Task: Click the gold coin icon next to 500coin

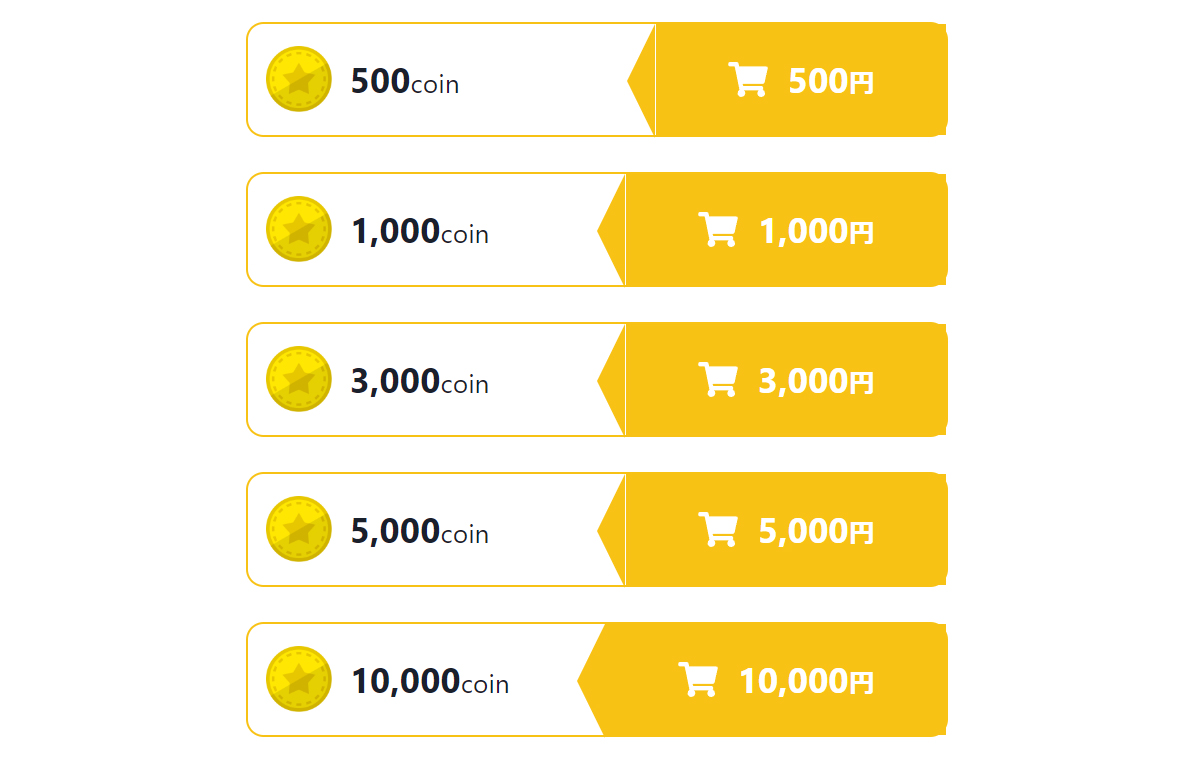Action: (298, 79)
